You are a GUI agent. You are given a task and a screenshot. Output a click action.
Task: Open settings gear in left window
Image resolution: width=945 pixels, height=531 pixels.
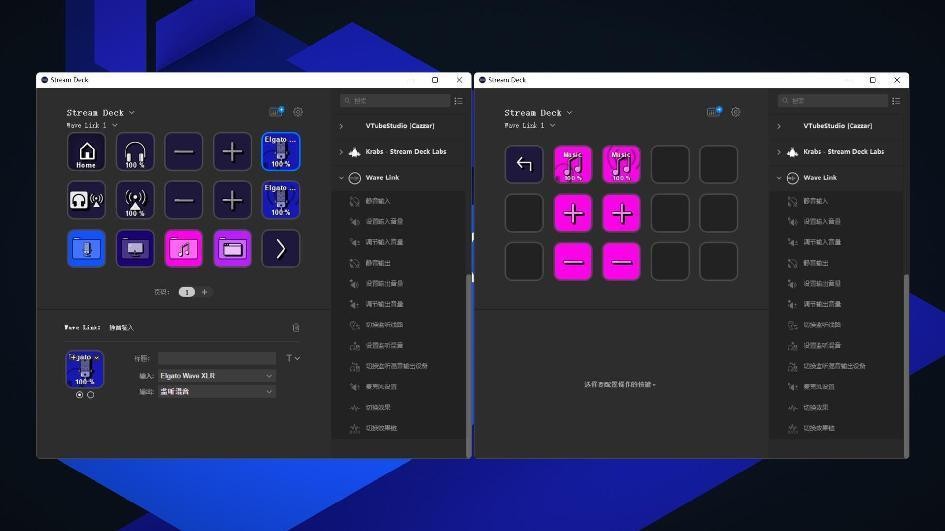pos(298,112)
